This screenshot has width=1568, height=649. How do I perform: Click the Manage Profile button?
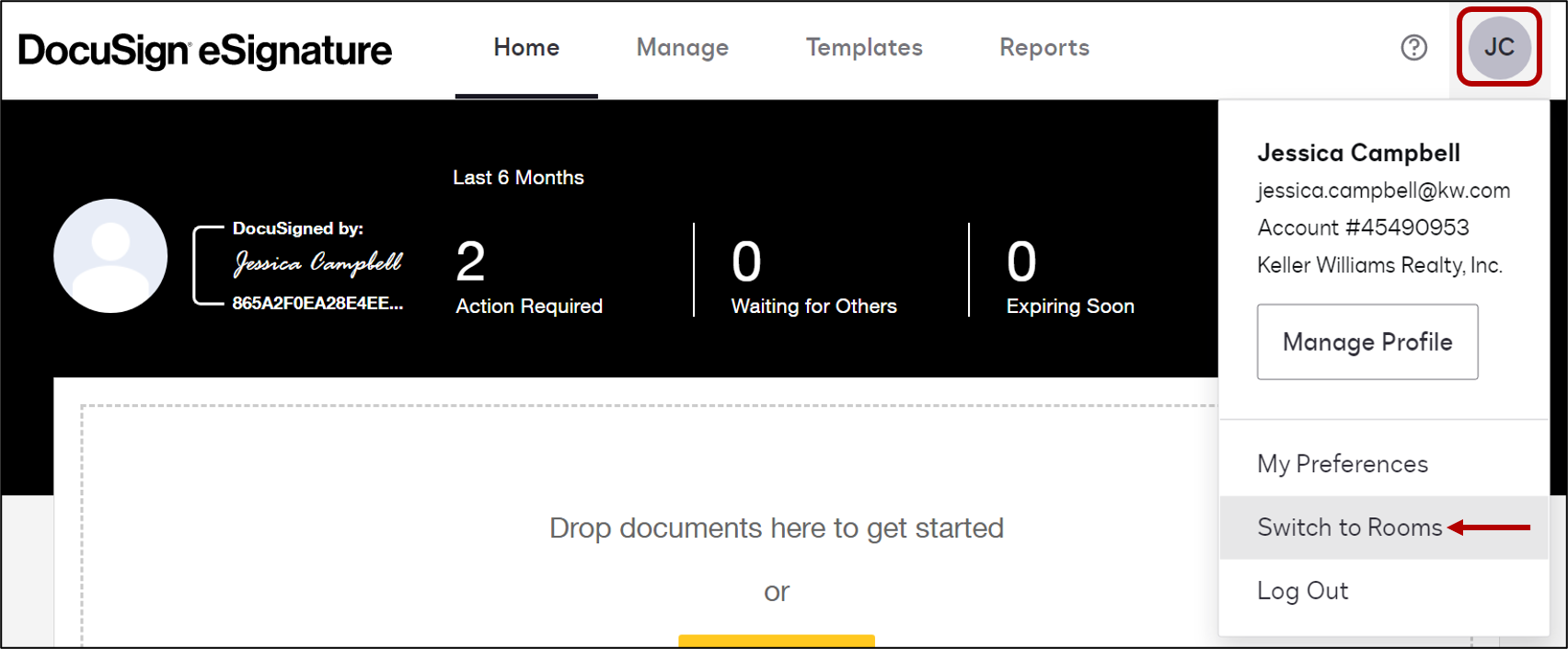click(1367, 342)
